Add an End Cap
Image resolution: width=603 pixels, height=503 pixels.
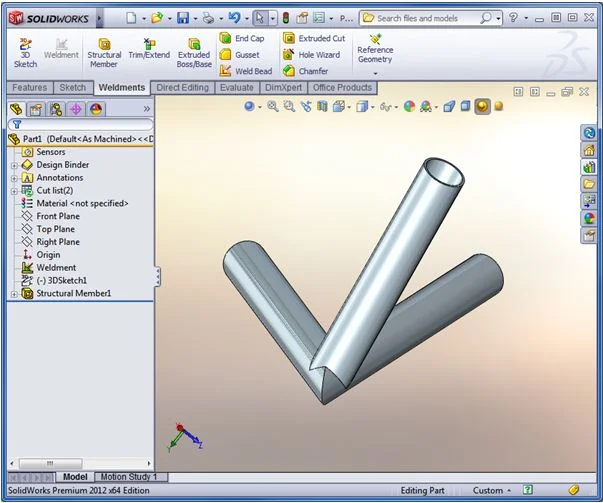[242, 38]
